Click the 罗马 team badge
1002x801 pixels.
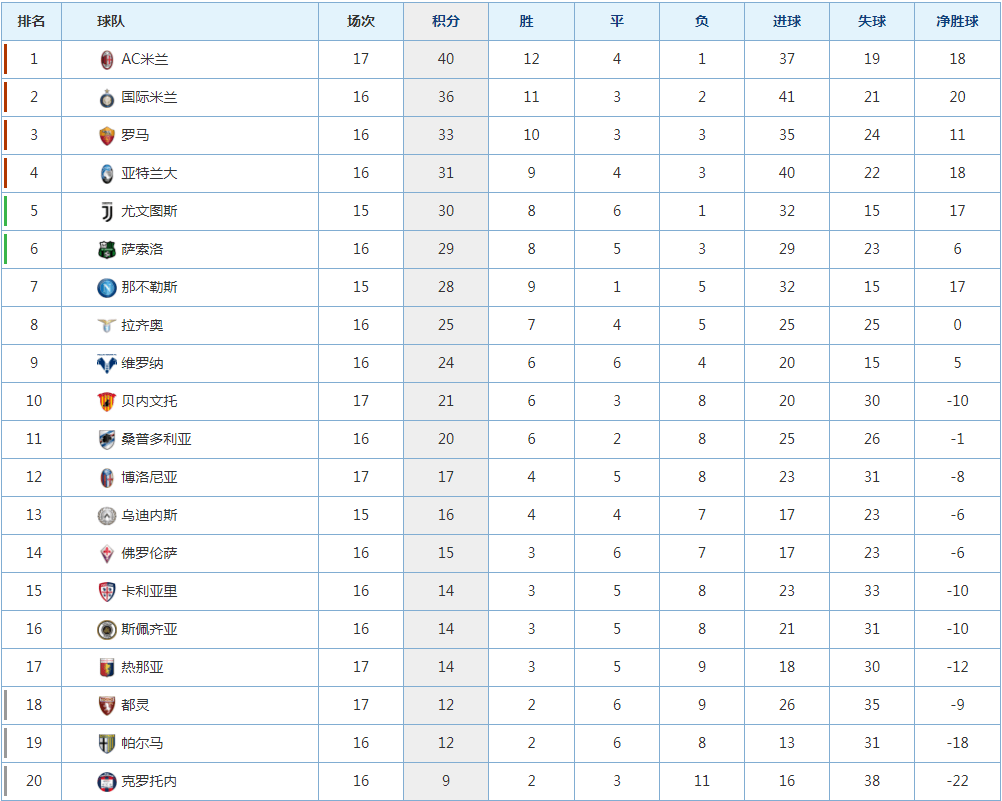(x=107, y=135)
